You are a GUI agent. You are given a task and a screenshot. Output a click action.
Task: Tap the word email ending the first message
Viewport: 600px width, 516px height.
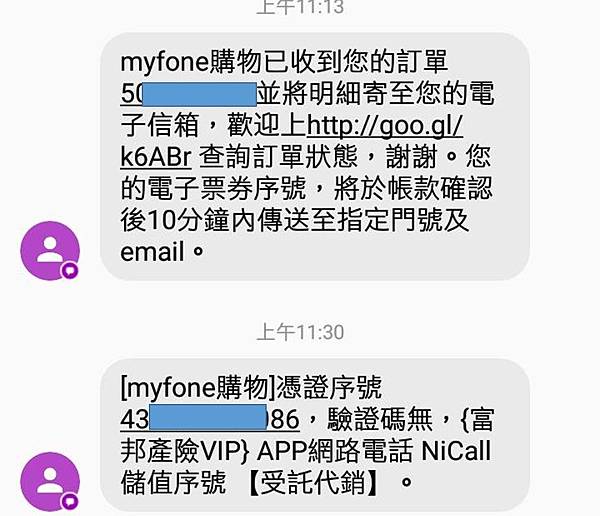(x=152, y=252)
